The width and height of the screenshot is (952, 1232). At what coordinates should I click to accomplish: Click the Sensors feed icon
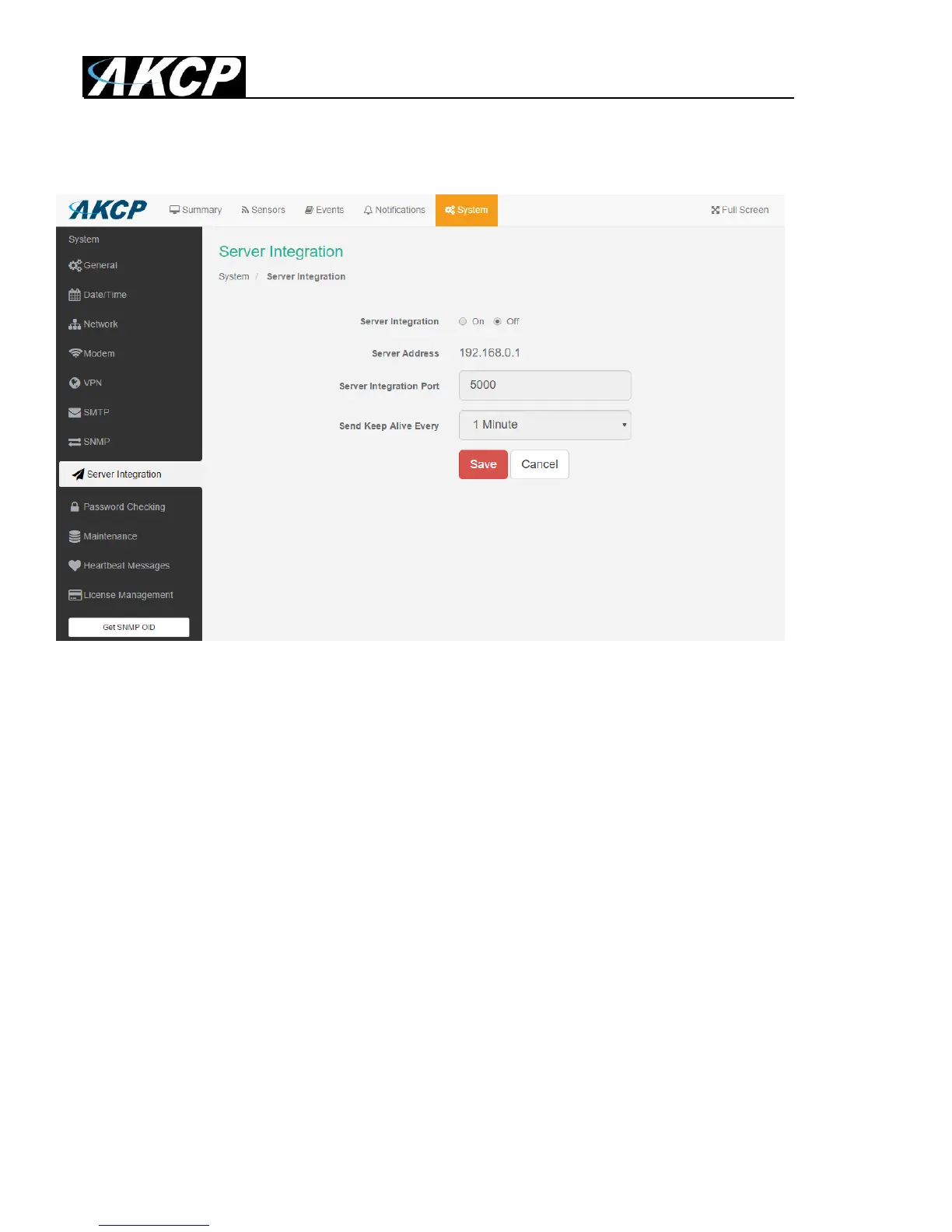click(x=245, y=210)
